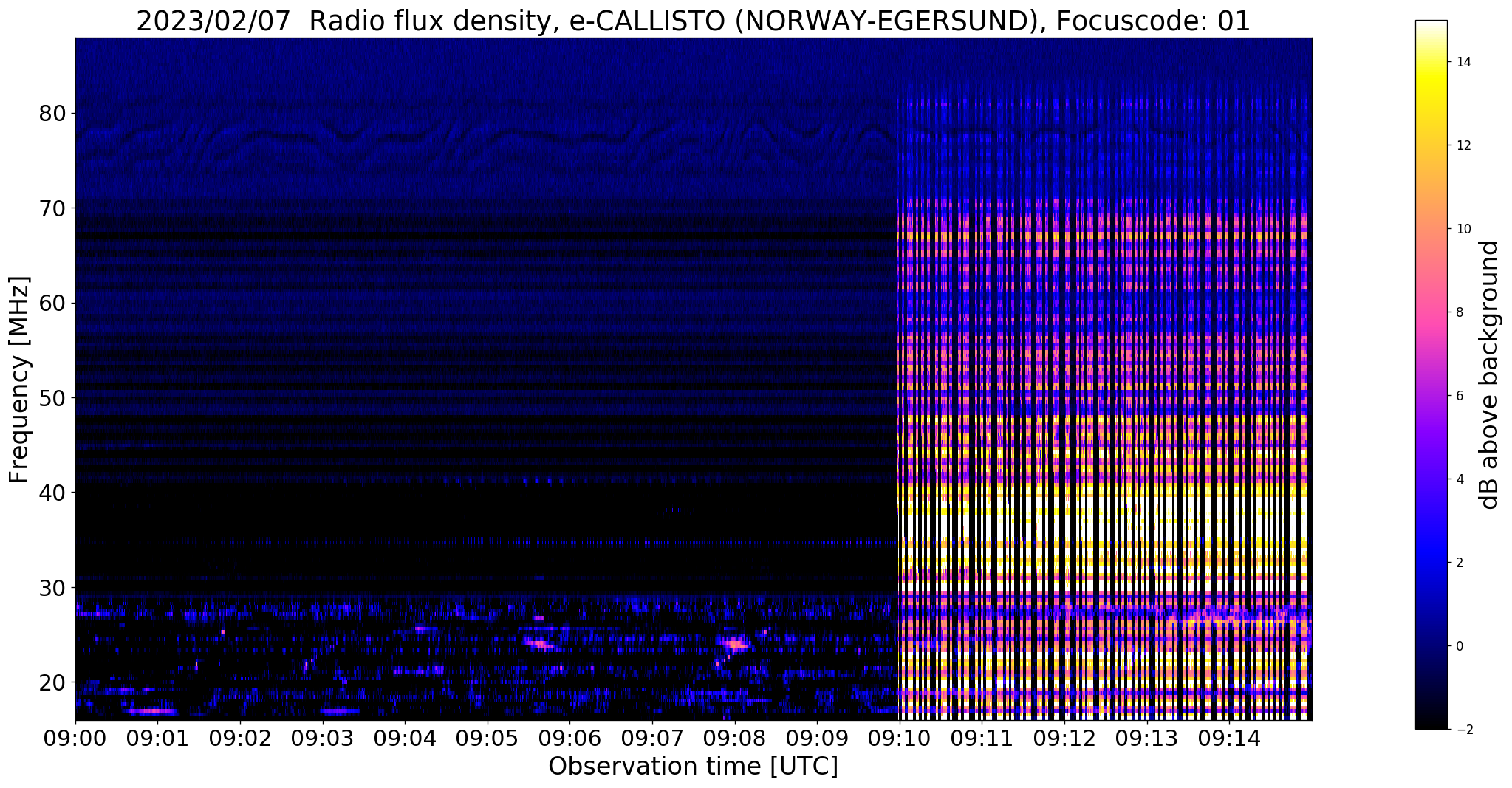Click the 09:04 time tick label
The height and width of the screenshot is (788, 1512).
click(x=405, y=737)
